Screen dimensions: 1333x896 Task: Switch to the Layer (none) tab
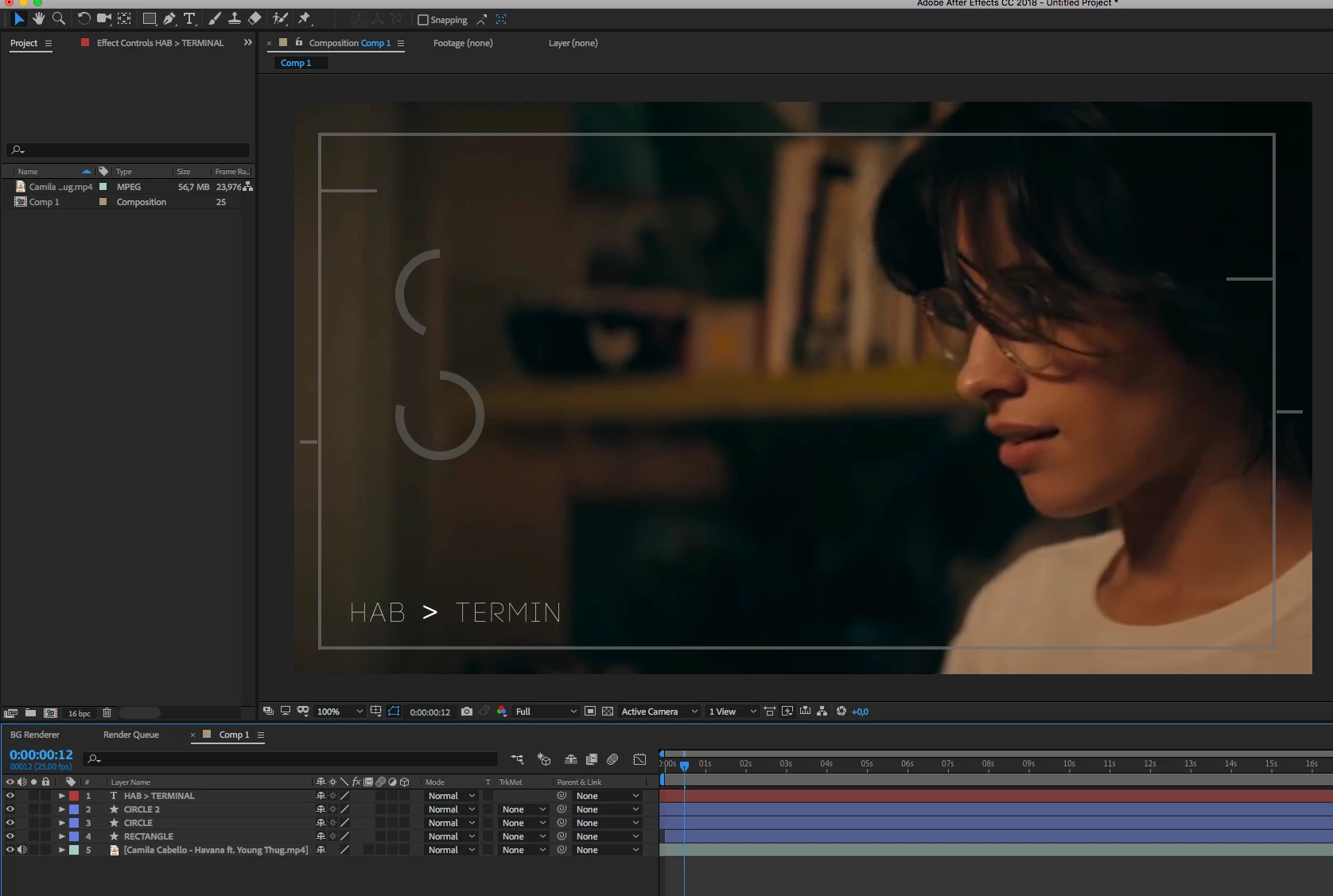[x=573, y=43]
